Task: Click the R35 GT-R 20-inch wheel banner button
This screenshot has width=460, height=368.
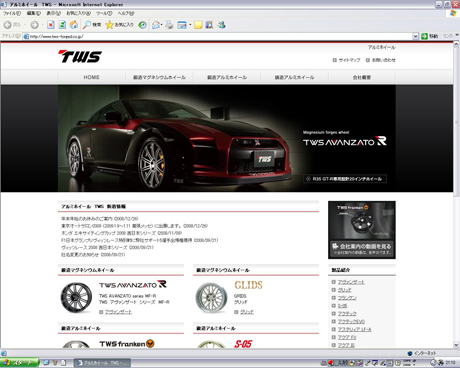Action: click(x=345, y=179)
